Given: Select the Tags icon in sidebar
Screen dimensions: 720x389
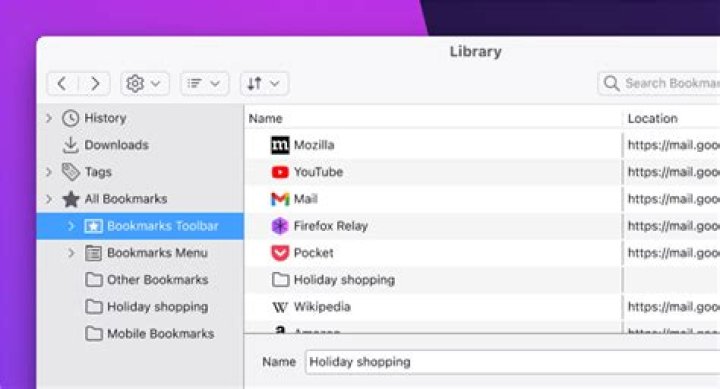Looking at the screenshot, I should 71,172.
